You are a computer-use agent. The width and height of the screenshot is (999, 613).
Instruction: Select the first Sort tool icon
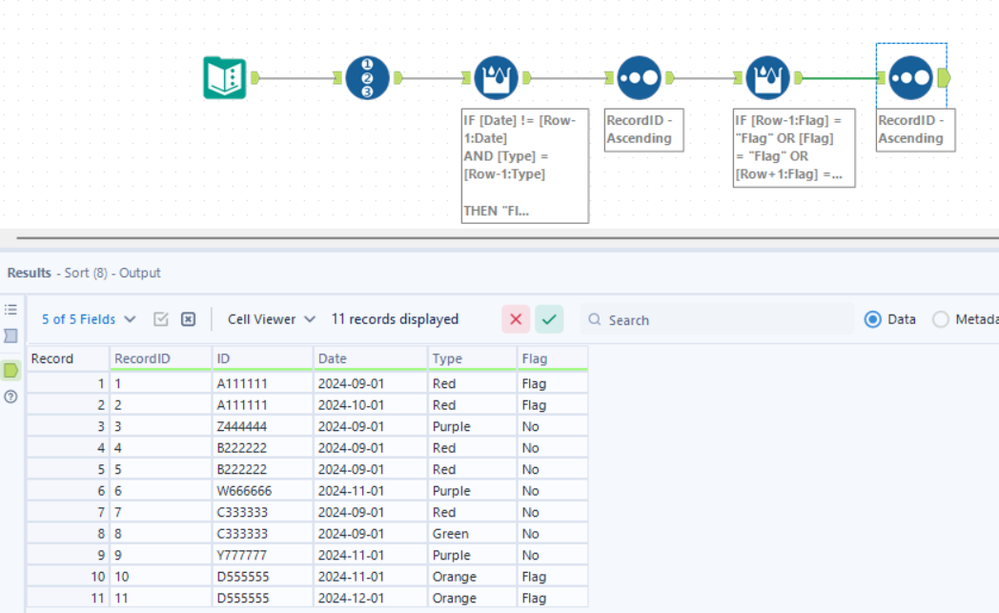click(x=638, y=78)
